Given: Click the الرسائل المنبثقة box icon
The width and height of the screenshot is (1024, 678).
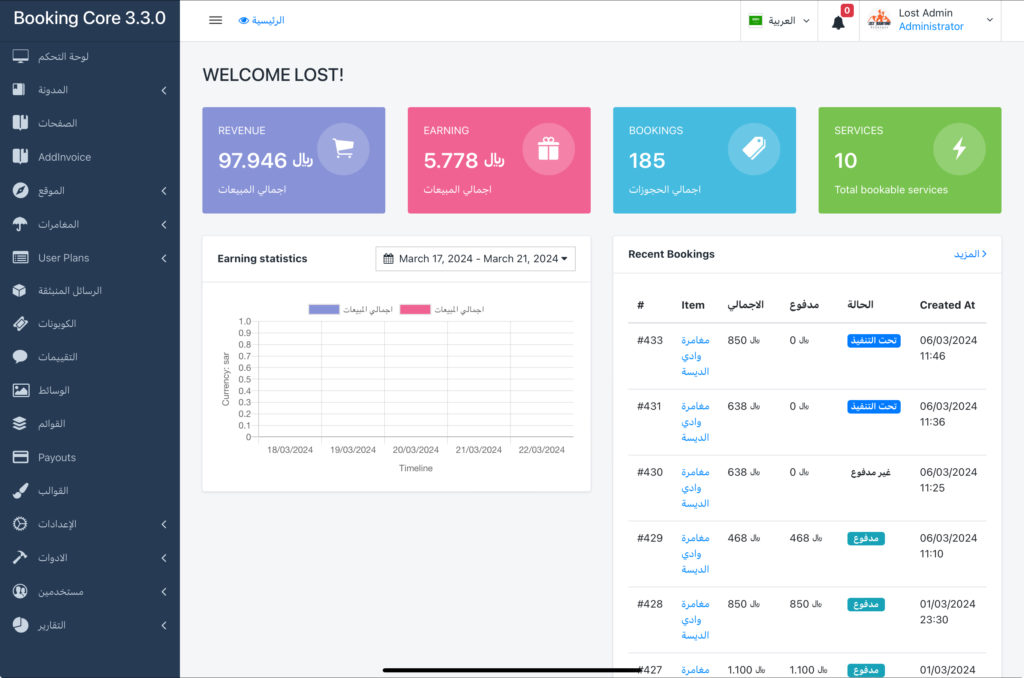Looking at the screenshot, I should [x=20, y=291].
